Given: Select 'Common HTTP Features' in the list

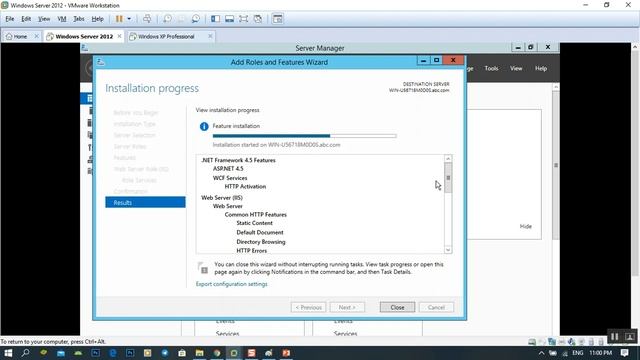Looking at the screenshot, I should coord(256,215).
